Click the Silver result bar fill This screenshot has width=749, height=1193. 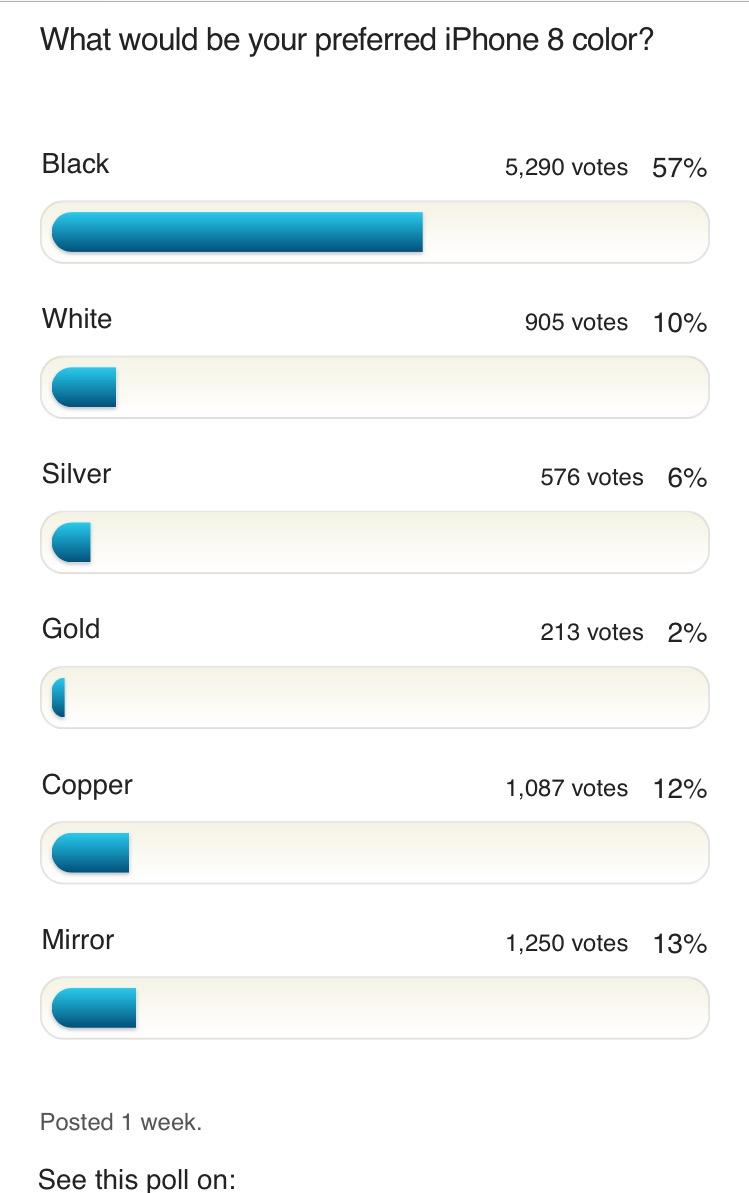click(x=72, y=542)
